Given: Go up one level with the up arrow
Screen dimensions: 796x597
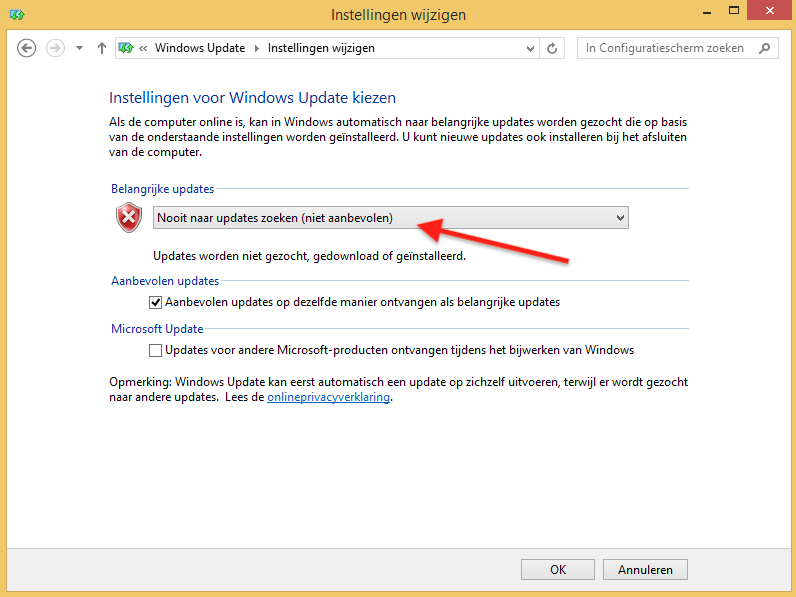Looking at the screenshot, I should 101,48.
